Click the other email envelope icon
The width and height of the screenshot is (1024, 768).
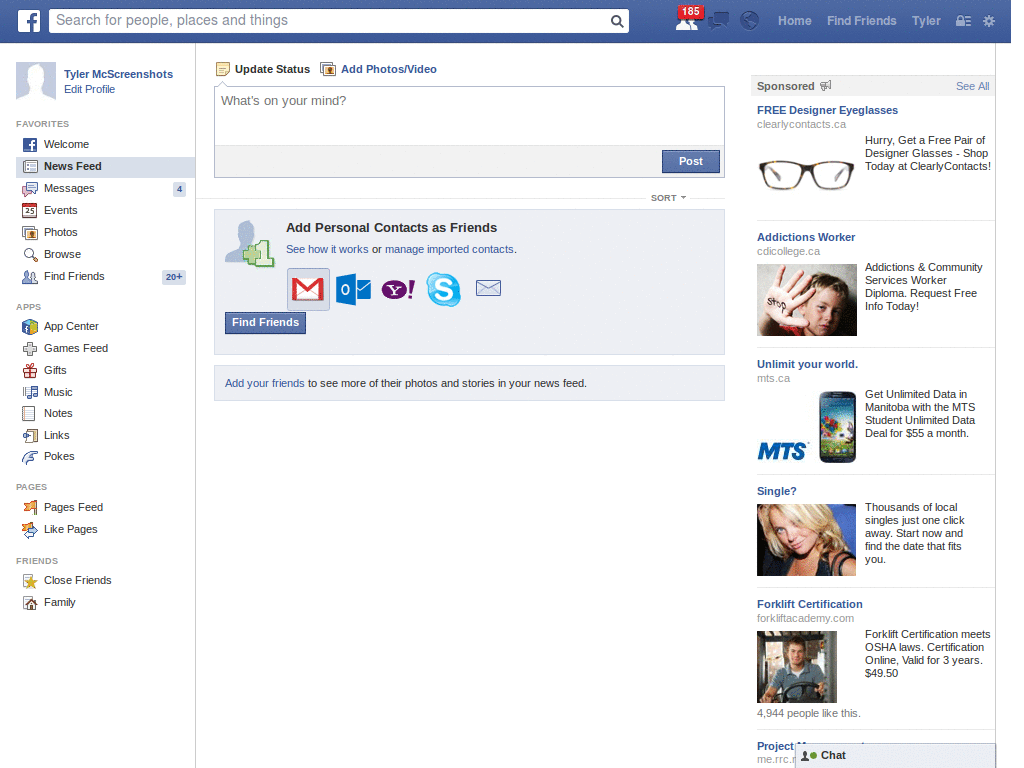[x=488, y=288]
